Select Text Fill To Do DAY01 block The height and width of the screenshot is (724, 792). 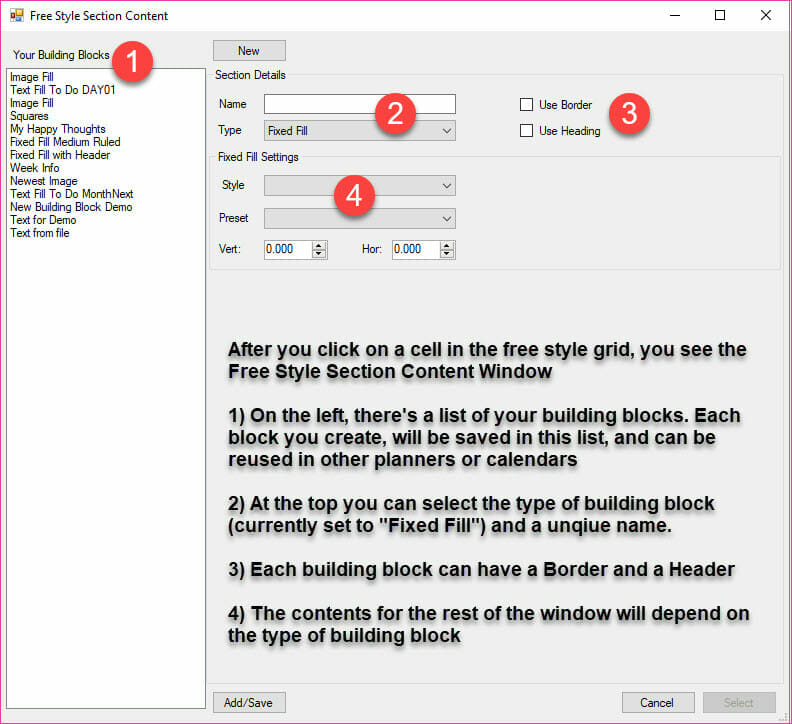tap(63, 90)
